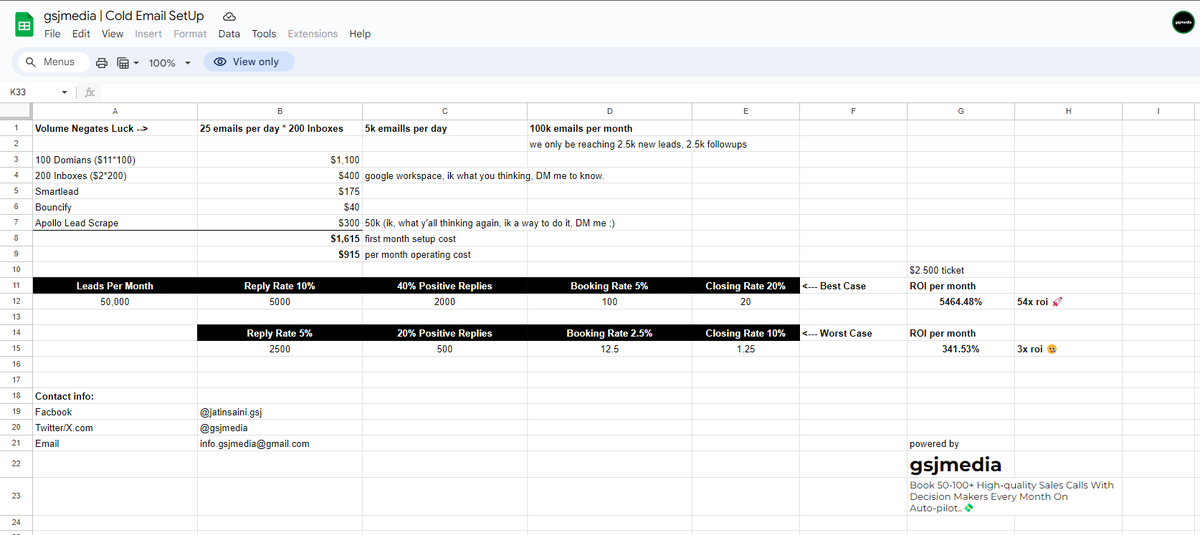Open the filter views icon dropdown
Viewport: 1200px width, 535px height.
point(126,63)
